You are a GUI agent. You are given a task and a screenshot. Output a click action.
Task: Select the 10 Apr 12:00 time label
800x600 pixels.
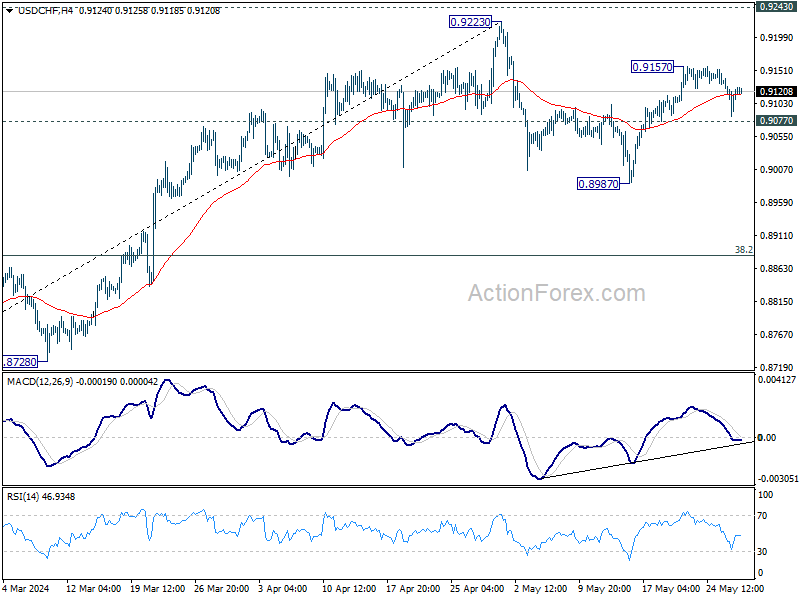click(349, 589)
